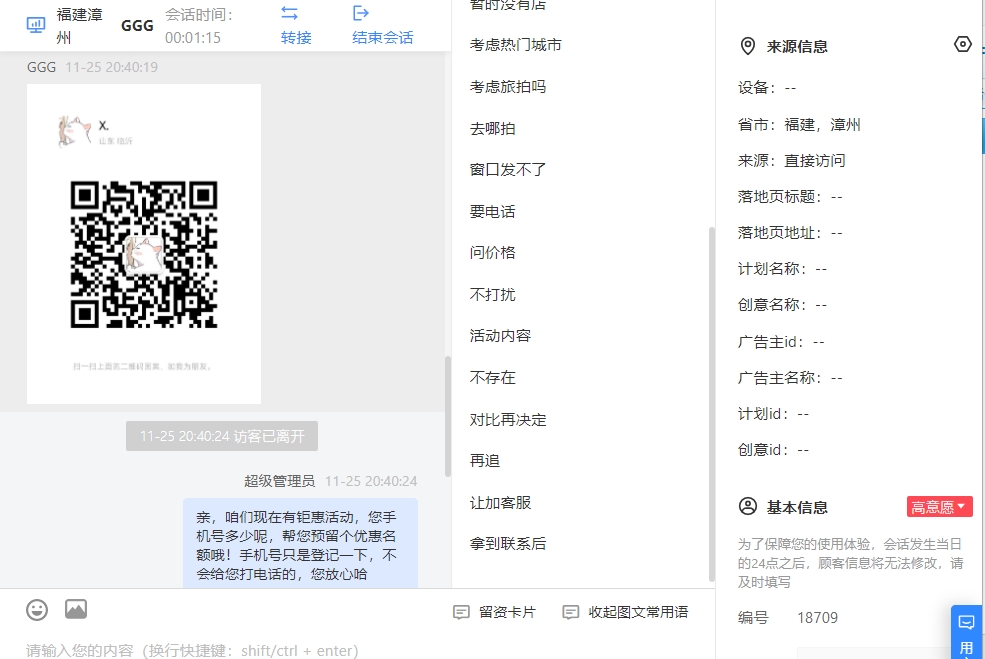Open the 高意愿 dropdown tag

pyautogui.click(x=939, y=507)
